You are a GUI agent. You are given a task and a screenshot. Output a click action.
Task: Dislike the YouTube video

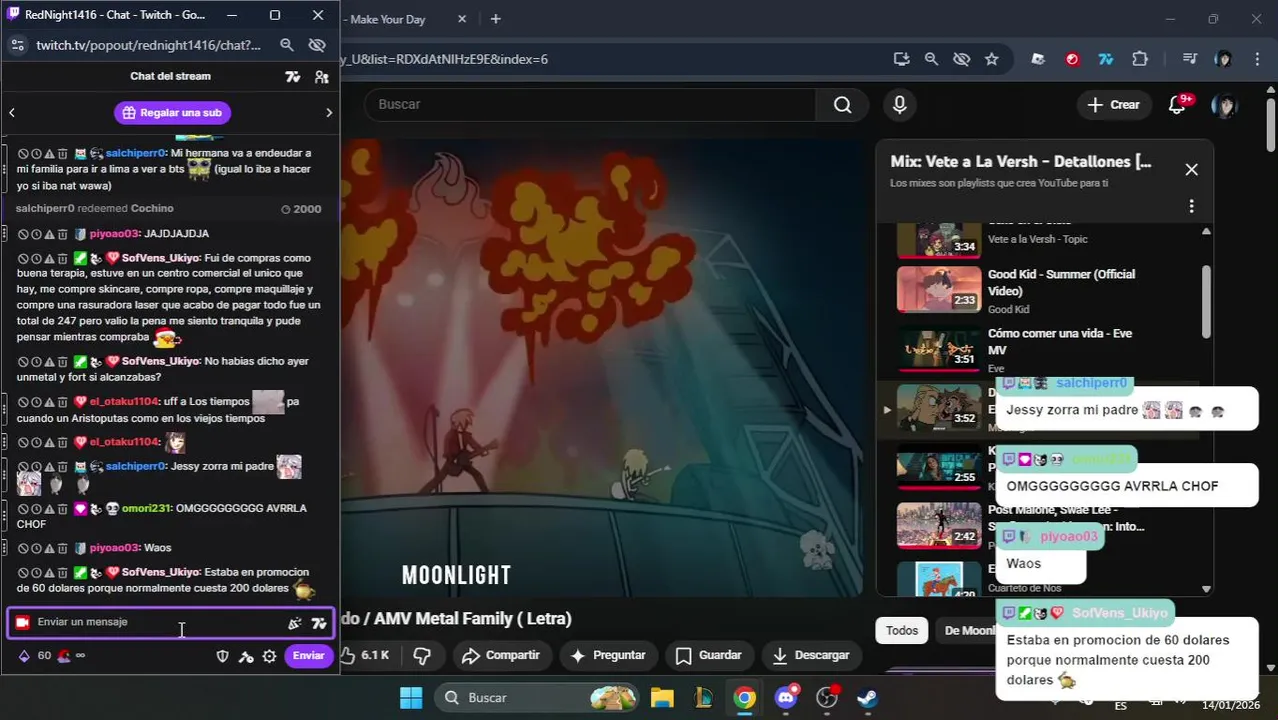click(422, 655)
